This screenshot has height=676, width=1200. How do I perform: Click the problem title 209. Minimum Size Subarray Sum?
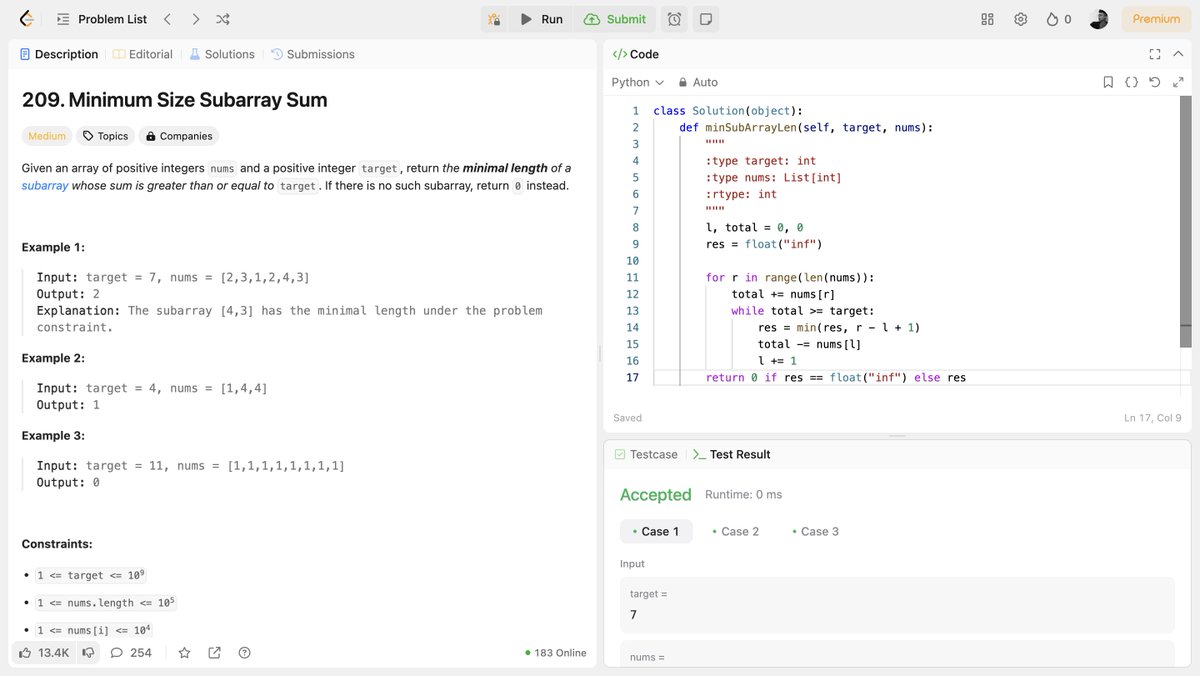coord(174,100)
